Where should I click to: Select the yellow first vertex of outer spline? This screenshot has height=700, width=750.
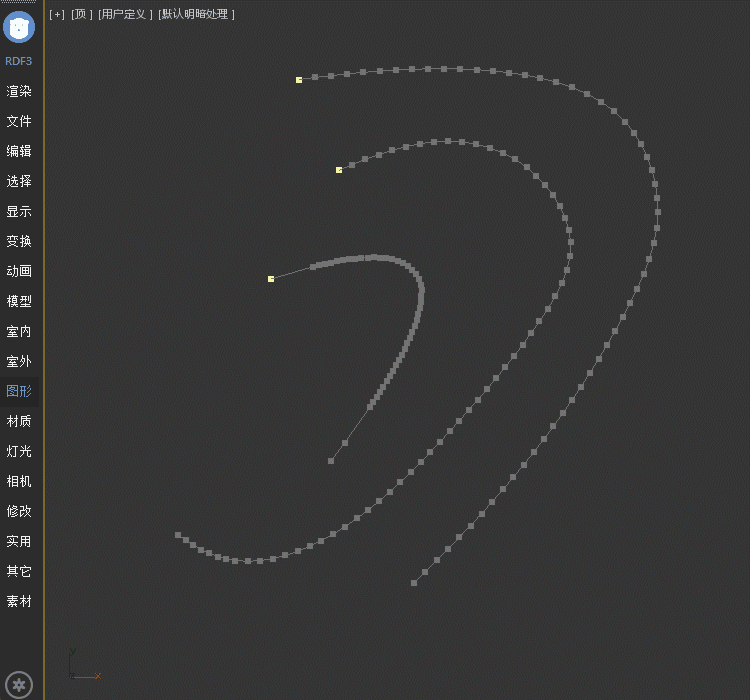pos(299,80)
